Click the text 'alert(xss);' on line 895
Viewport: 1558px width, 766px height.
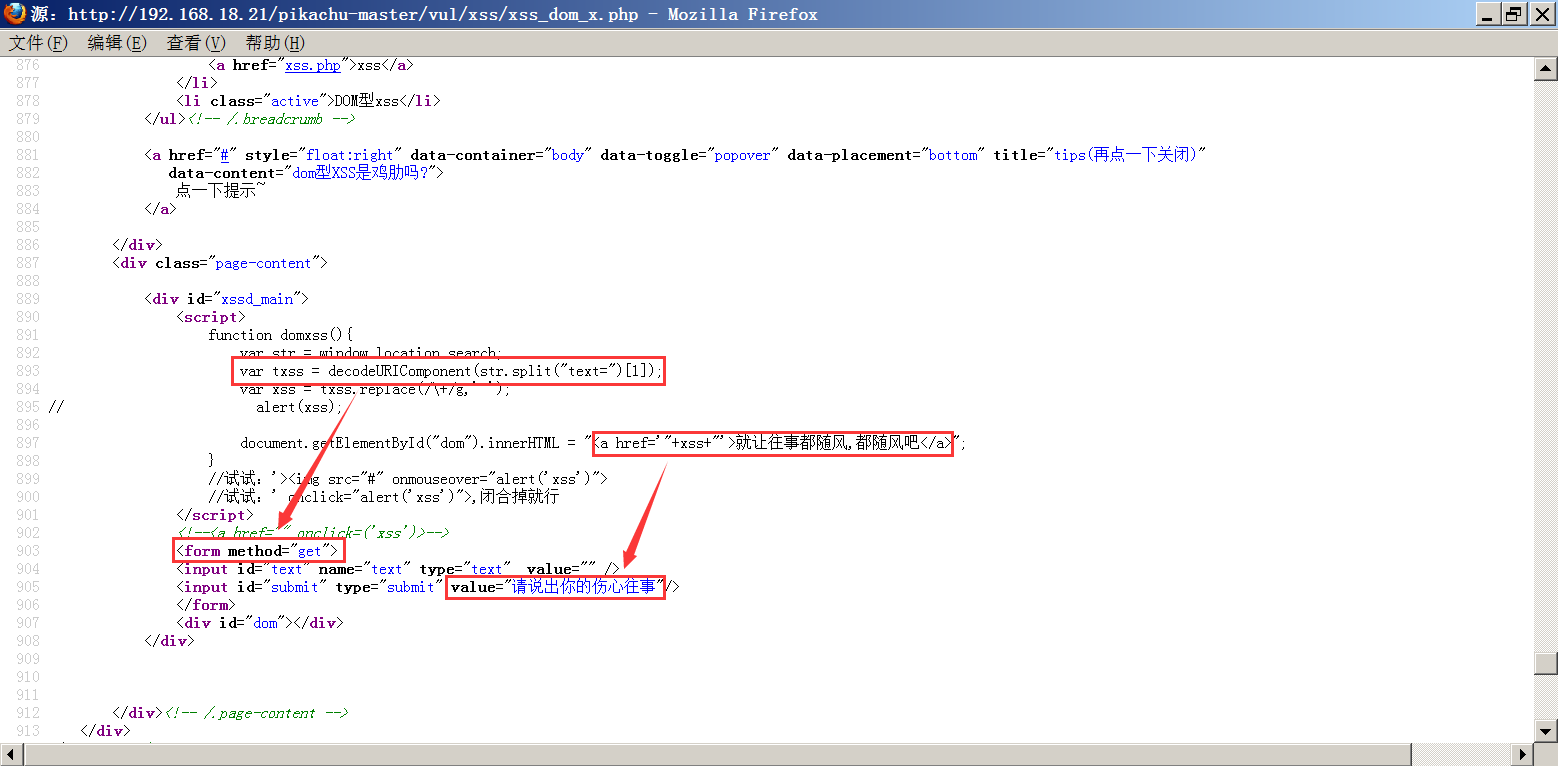[300, 407]
